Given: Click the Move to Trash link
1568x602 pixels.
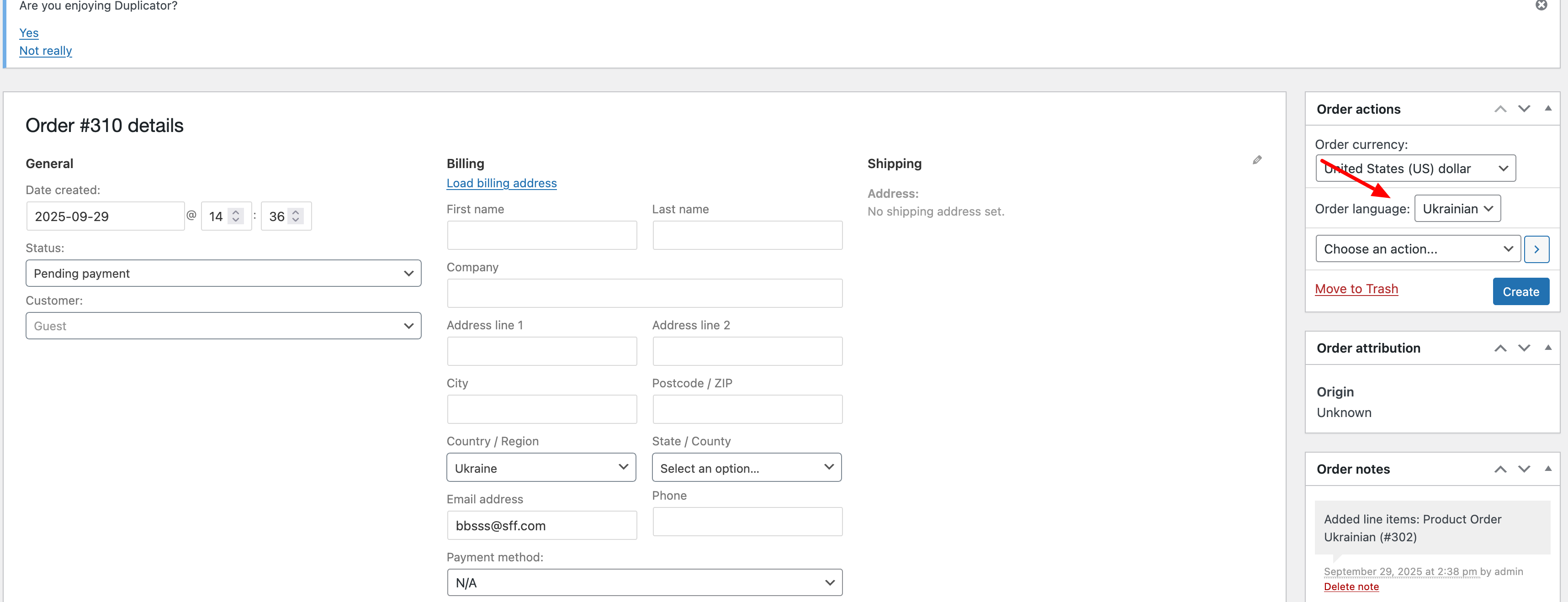Looking at the screenshot, I should (1356, 289).
